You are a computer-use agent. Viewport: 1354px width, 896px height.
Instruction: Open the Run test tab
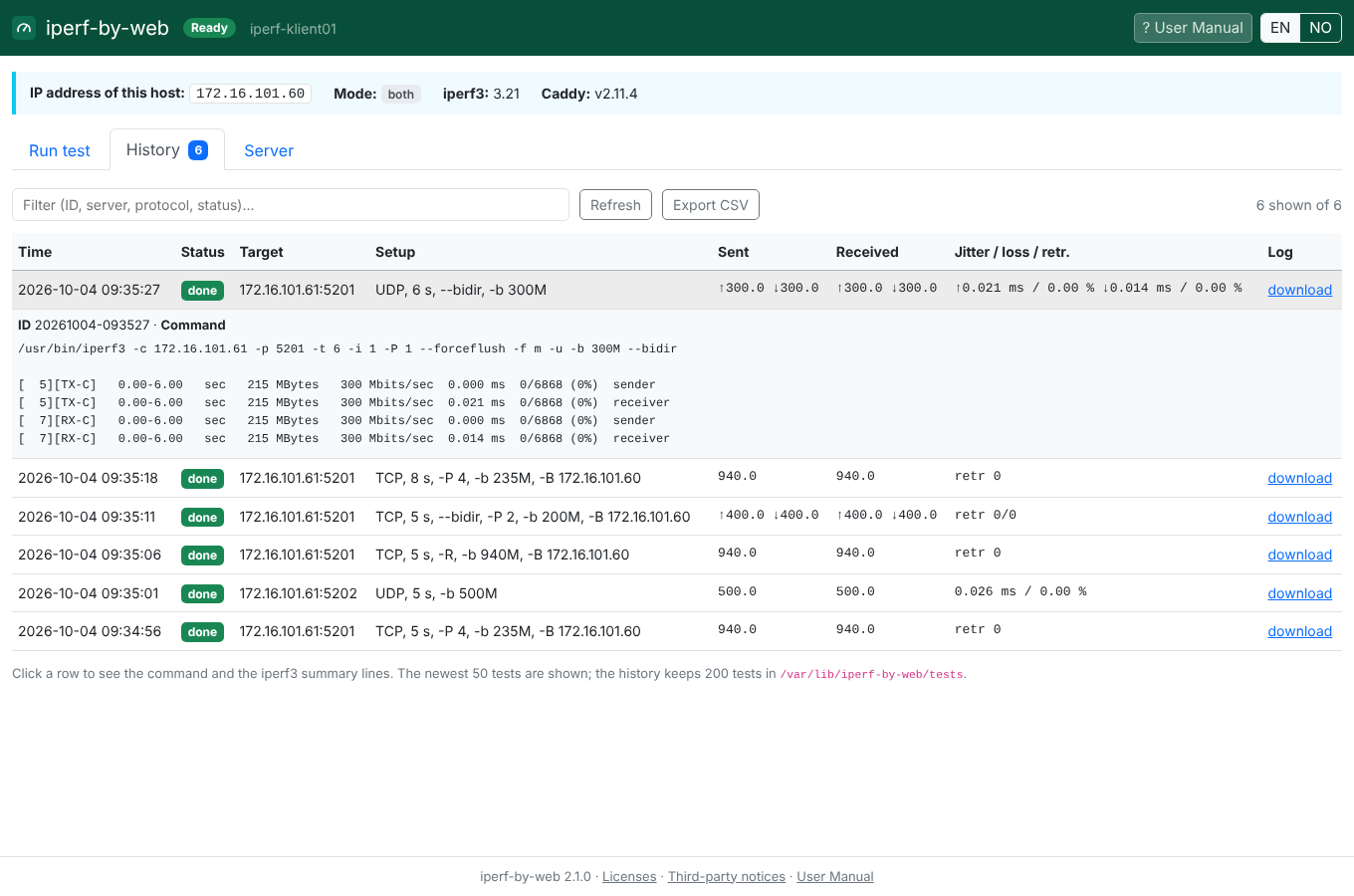[60, 150]
